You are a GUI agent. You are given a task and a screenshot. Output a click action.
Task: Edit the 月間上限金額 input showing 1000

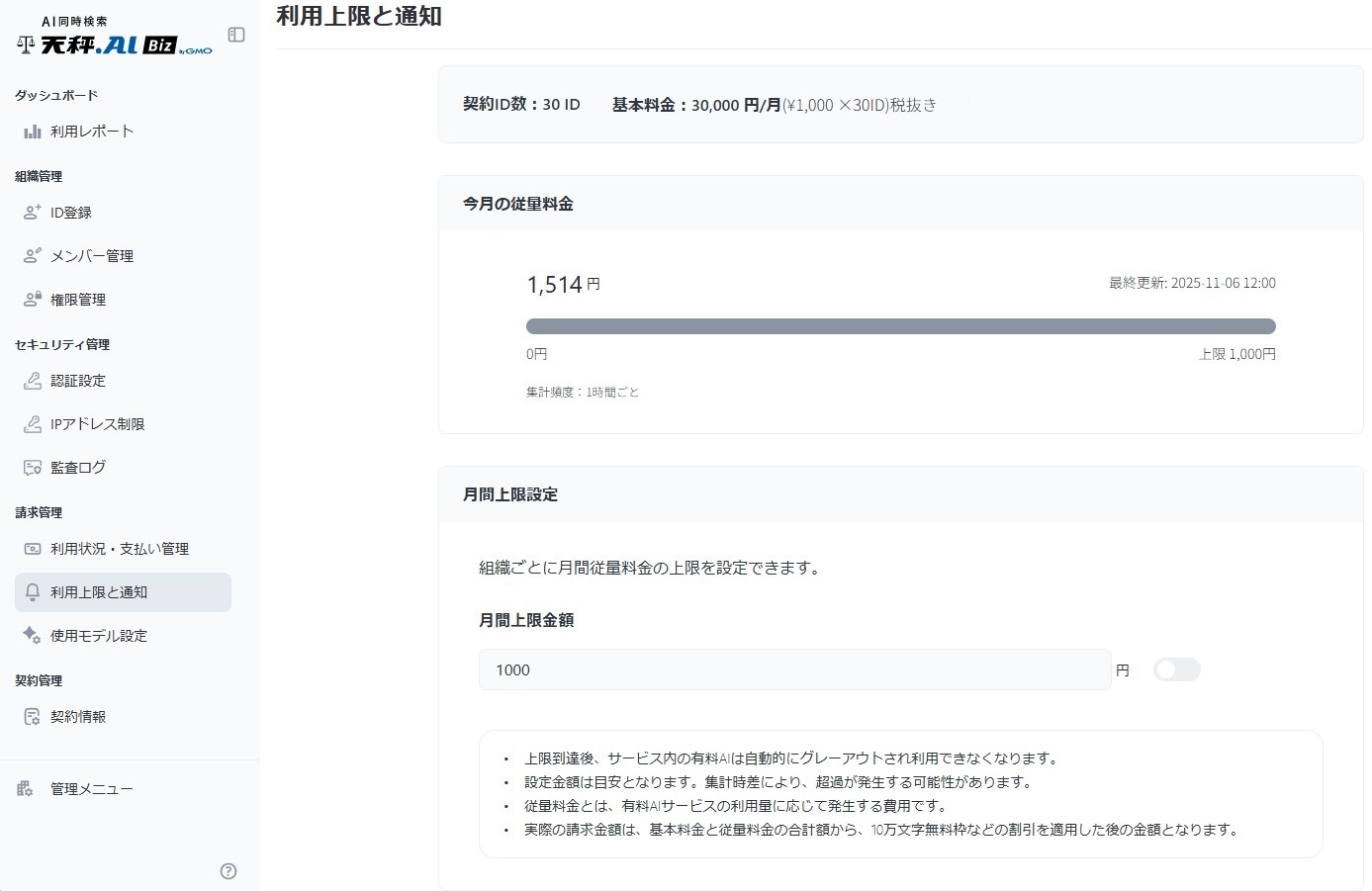(794, 669)
